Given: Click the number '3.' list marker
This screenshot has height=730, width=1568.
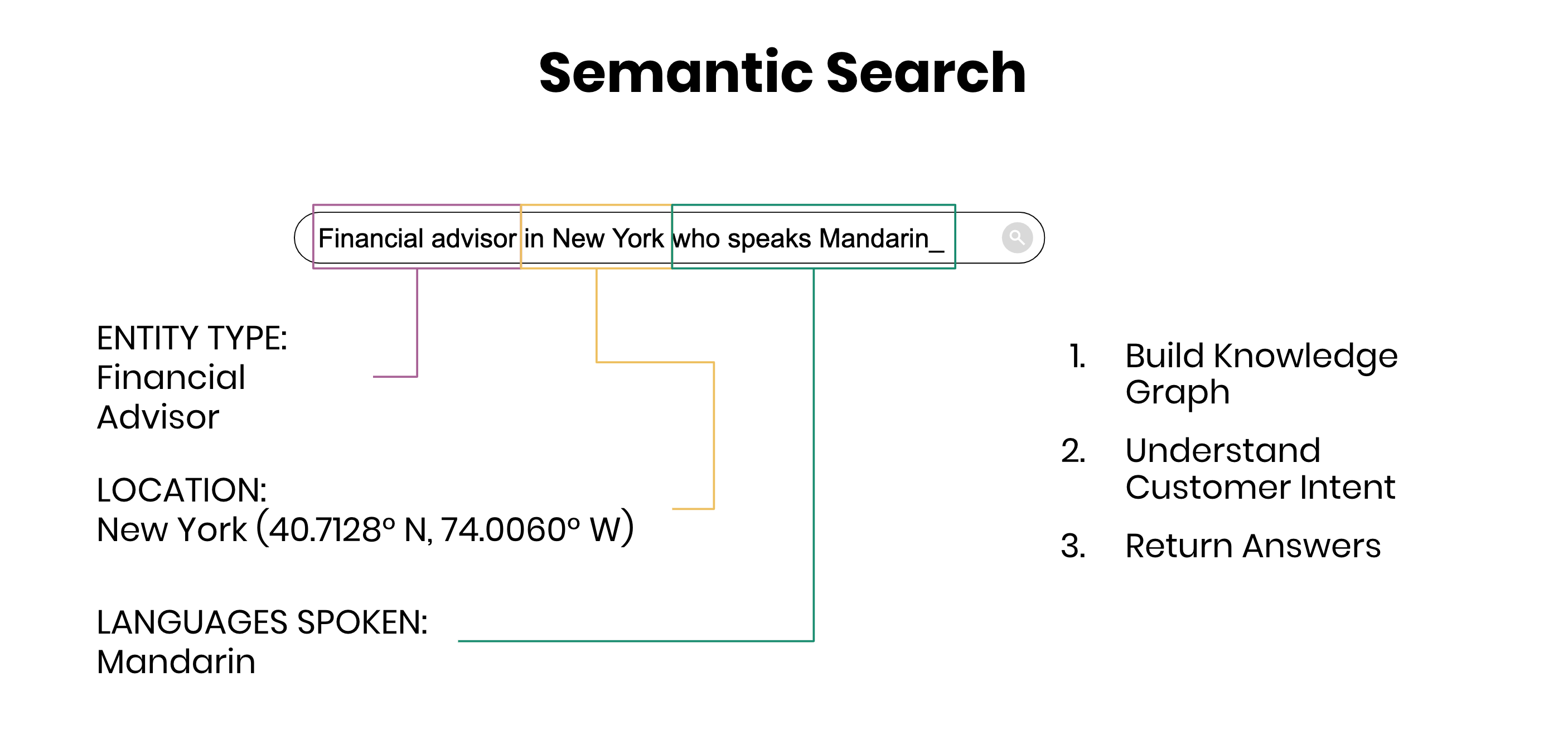Looking at the screenshot, I should (1073, 546).
